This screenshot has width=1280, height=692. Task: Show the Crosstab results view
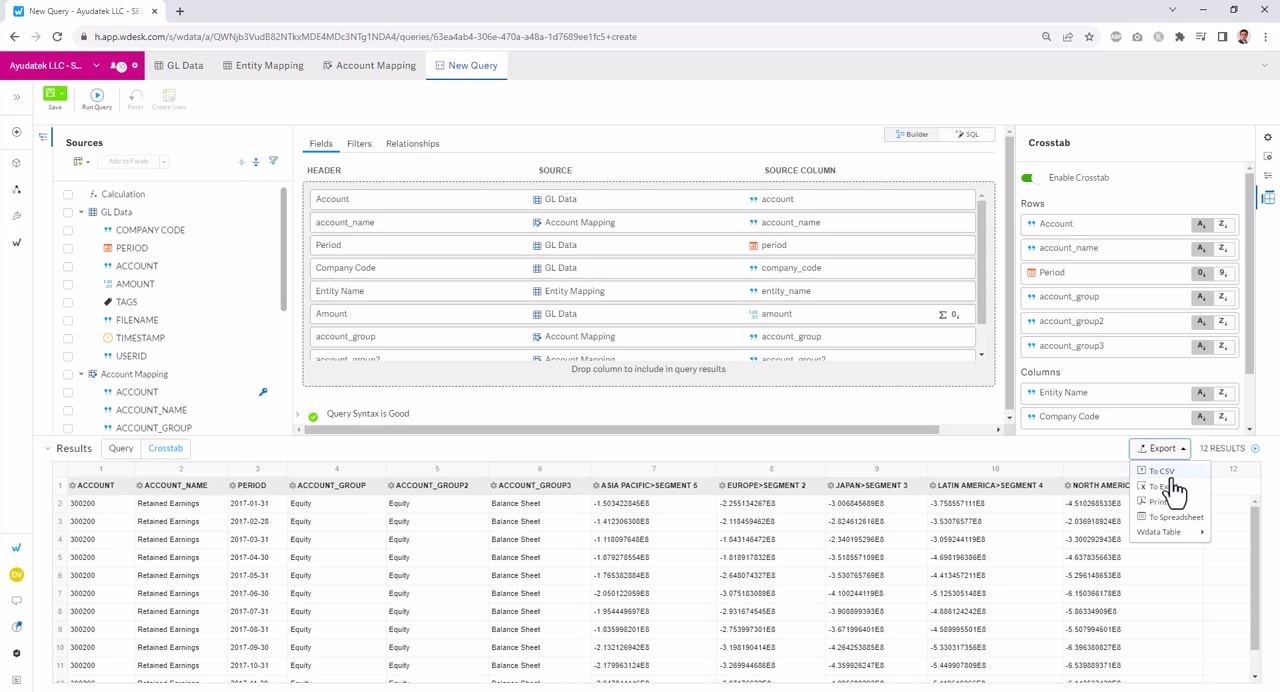click(166, 448)
